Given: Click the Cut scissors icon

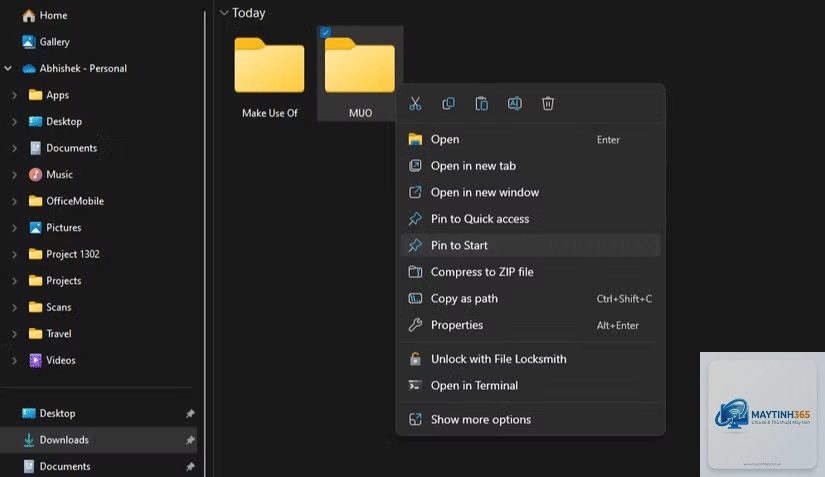Looking at the screenshot, I should coord(415,104).
